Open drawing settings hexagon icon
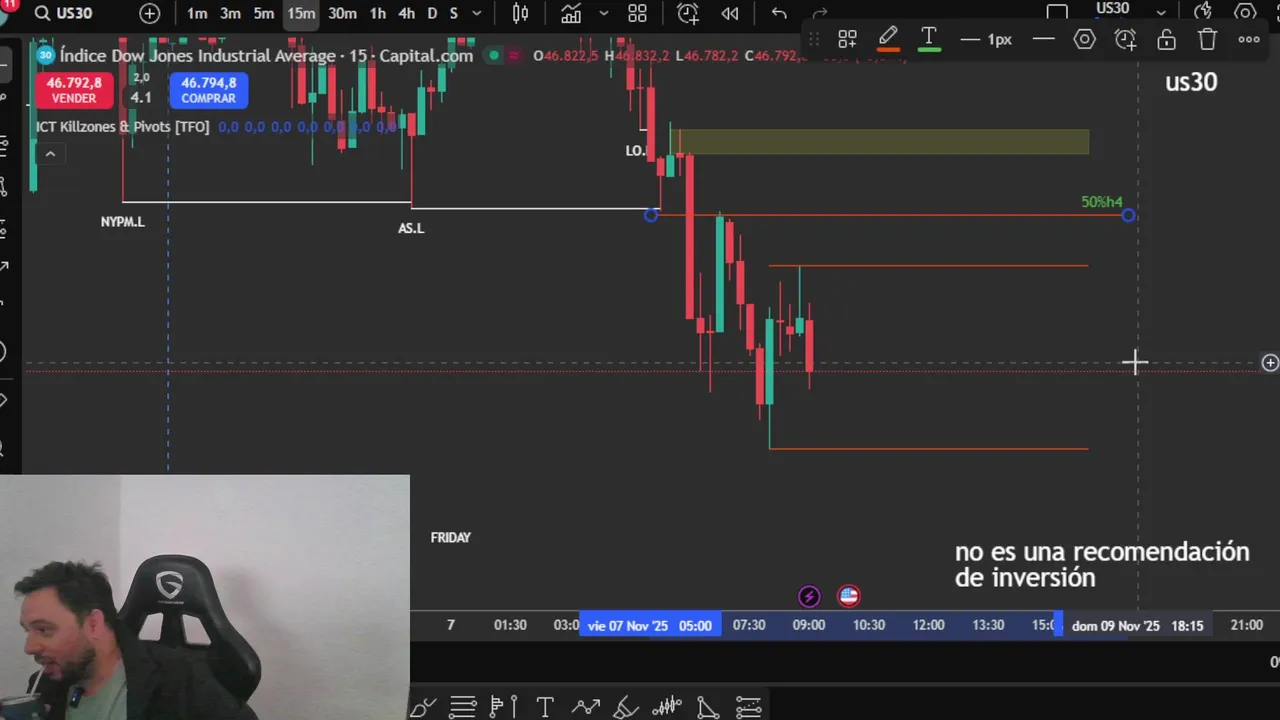Screen dimensions: 1280x720 click(1085, 39)
